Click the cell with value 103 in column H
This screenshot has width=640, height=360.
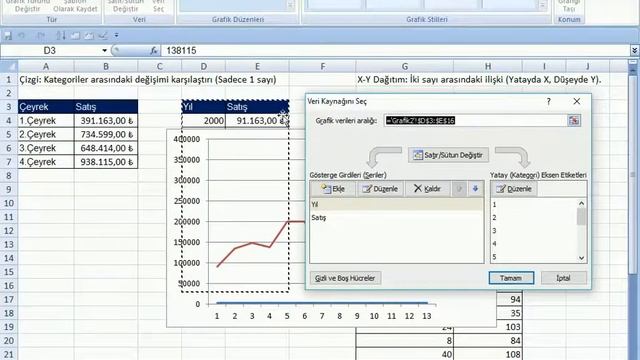488,327
